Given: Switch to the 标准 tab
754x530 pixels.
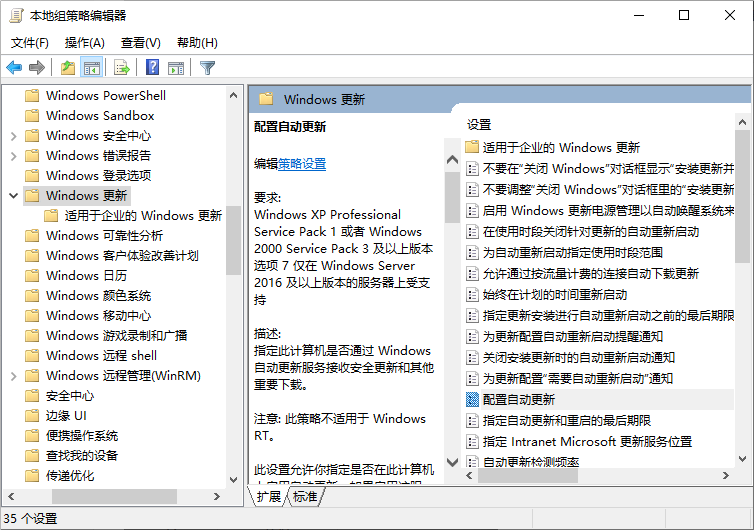Looking at the screenshot, I should [304, 497].
